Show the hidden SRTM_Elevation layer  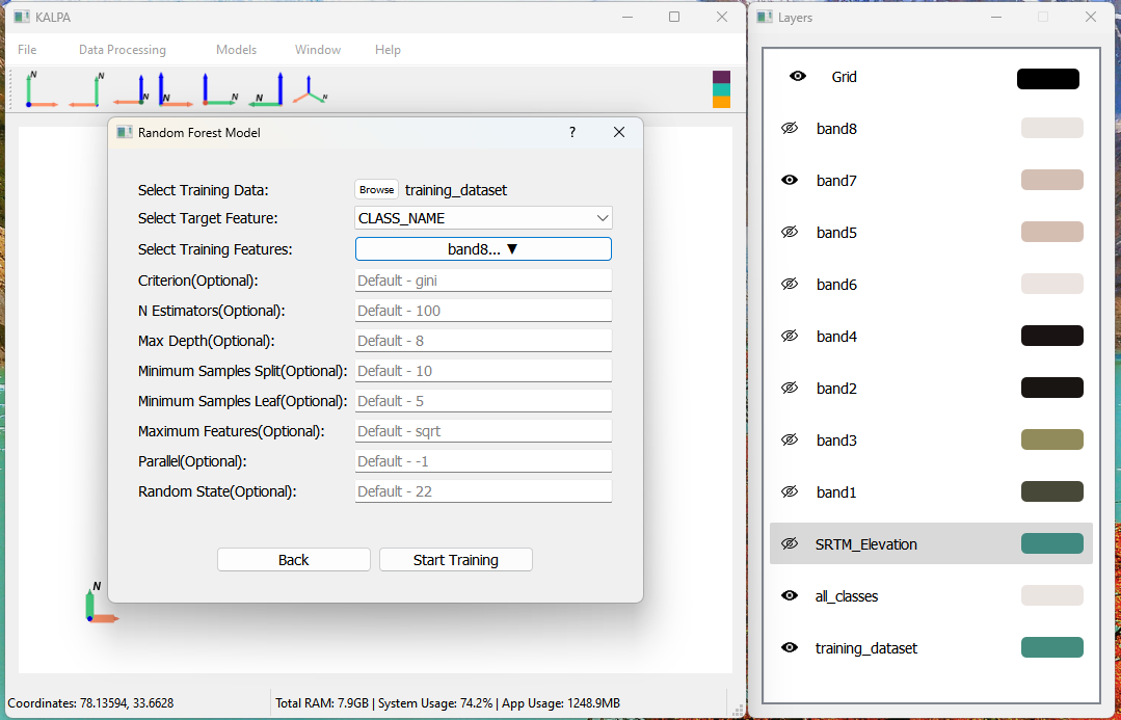click(789, 544)
